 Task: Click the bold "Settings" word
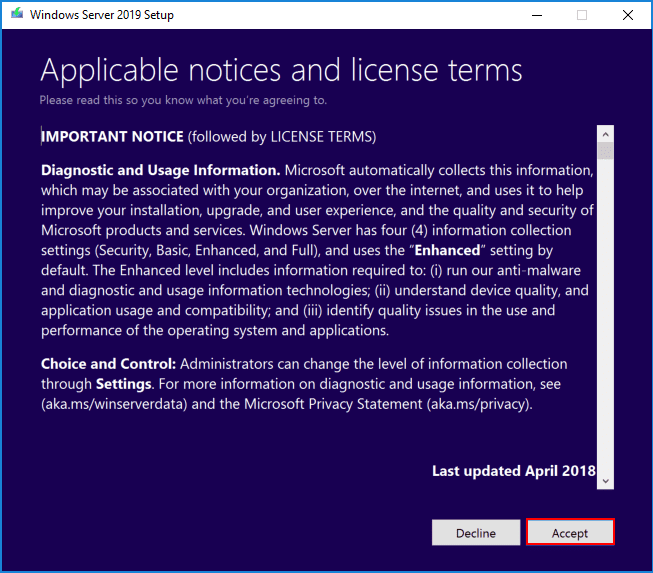click(124, 384)
